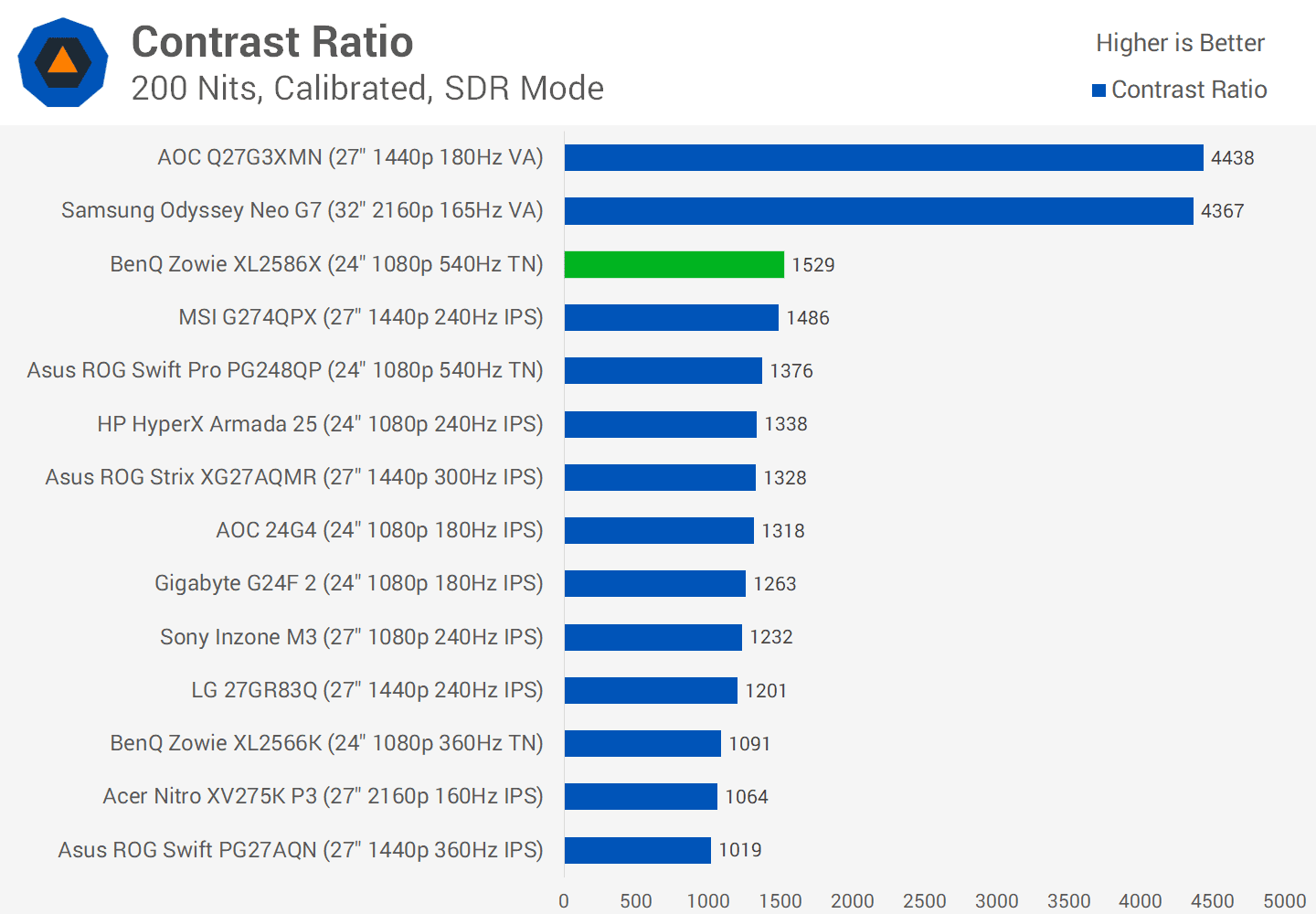Image resolution: width=1316 pixels, height=914 pixels.
Task: Click the 'Contrast Ratio' chart title
Action: [x=272, y=42]
